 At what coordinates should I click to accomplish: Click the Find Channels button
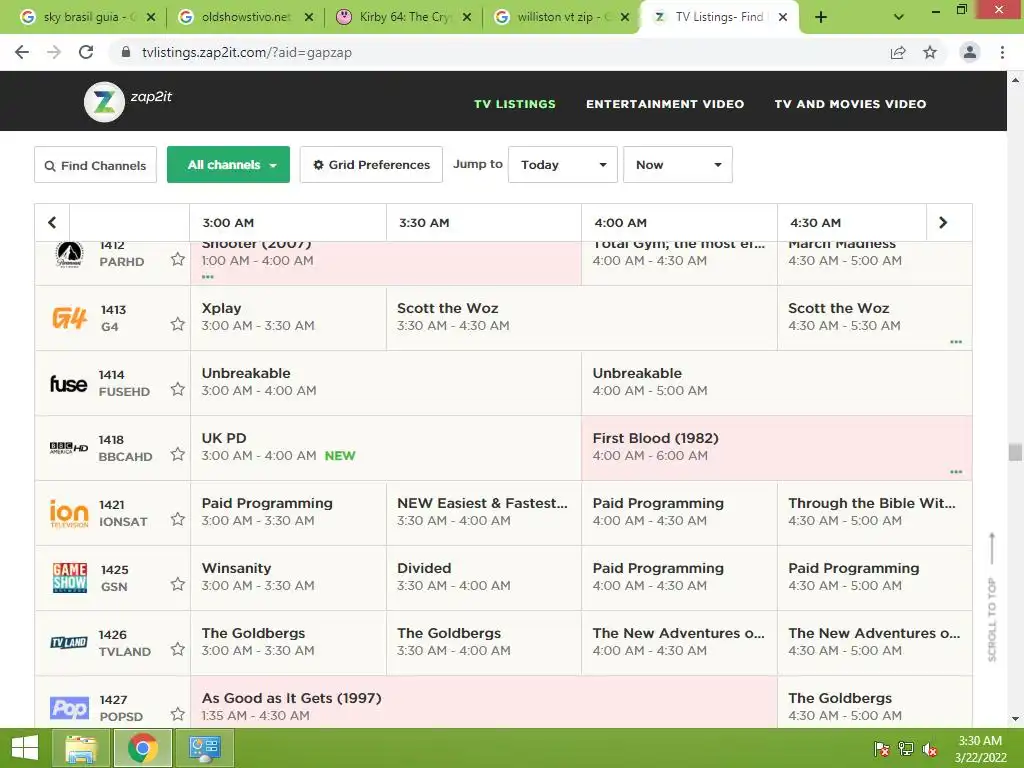pos(95,165)
